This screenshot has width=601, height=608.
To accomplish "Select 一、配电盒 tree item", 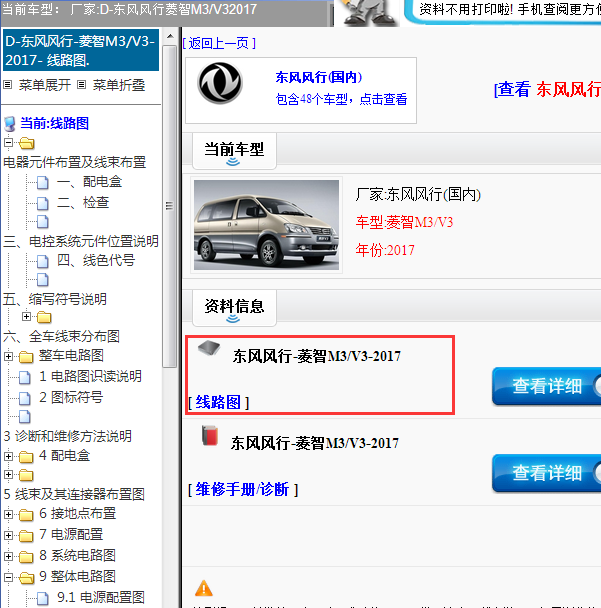I will [90, 181].
